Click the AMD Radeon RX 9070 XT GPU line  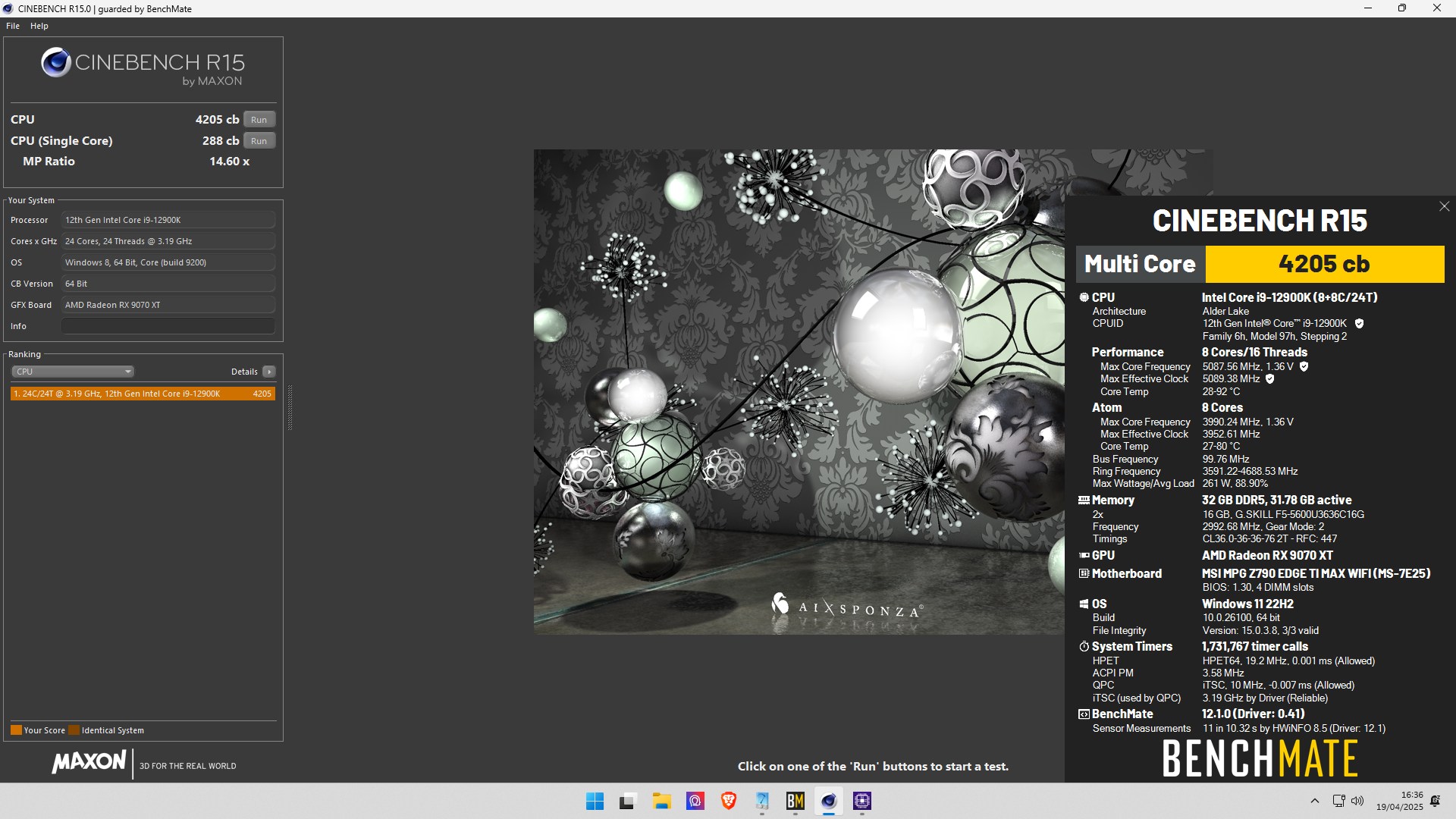[x=1267, y=555]
